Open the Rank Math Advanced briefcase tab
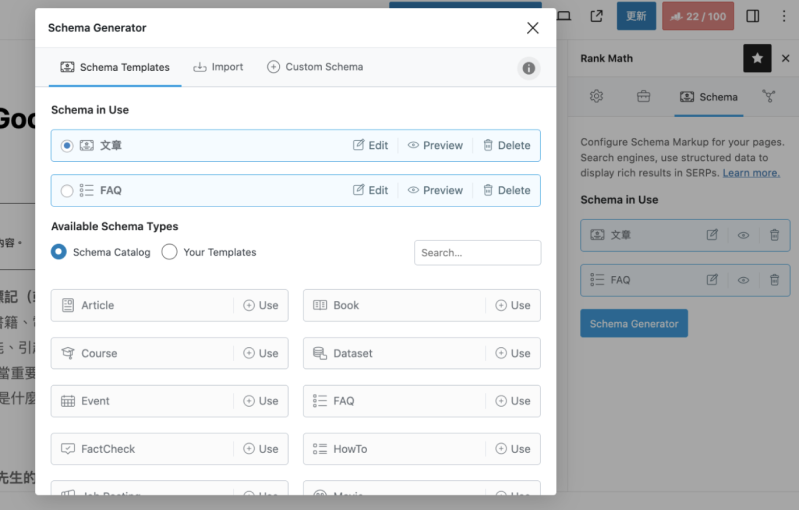 tap(644, 96)
